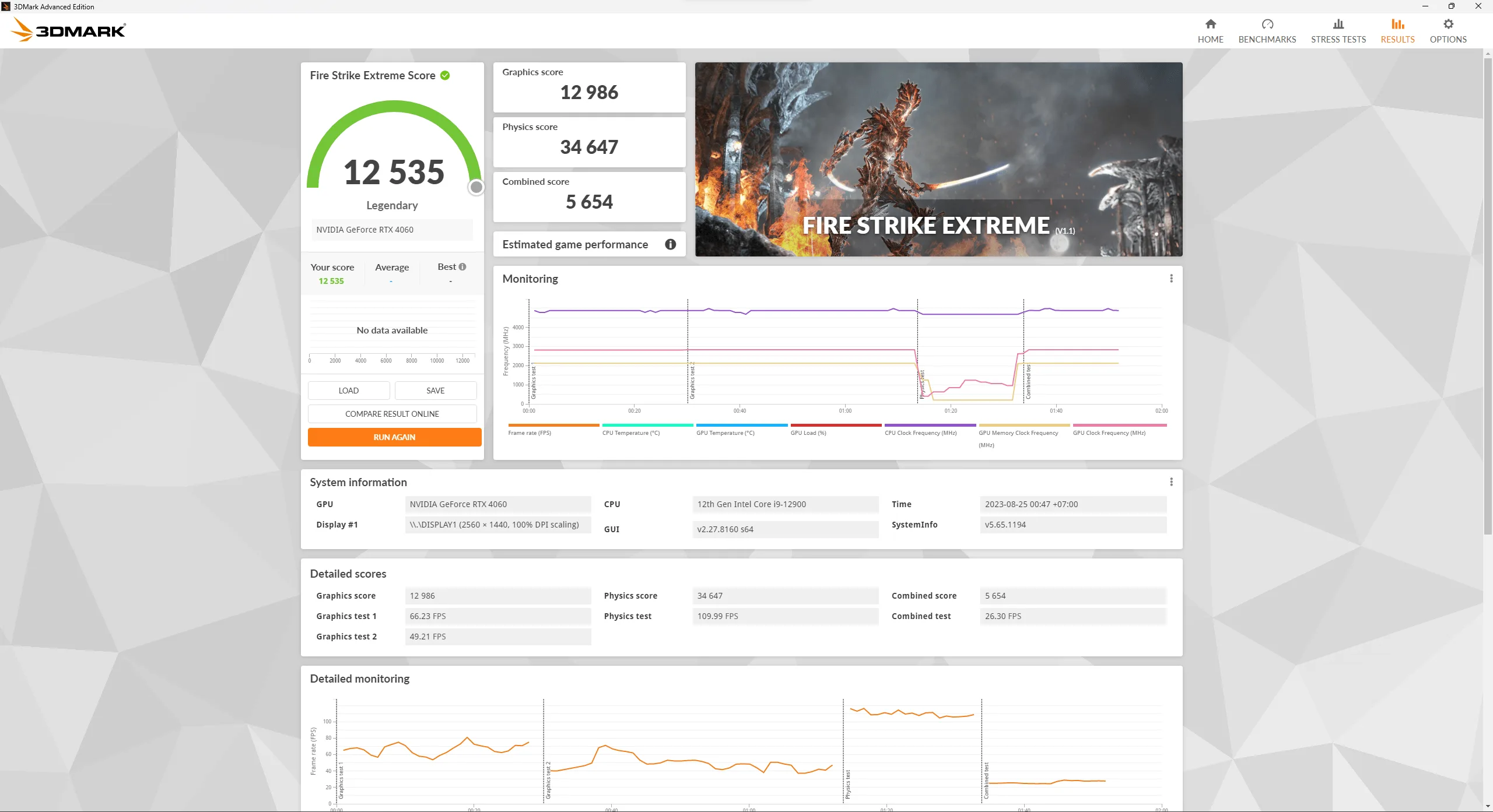Click Physics test value 109.99 FPS
Image resolution: width=1493 pixels, height=812 pixels.
786,616
